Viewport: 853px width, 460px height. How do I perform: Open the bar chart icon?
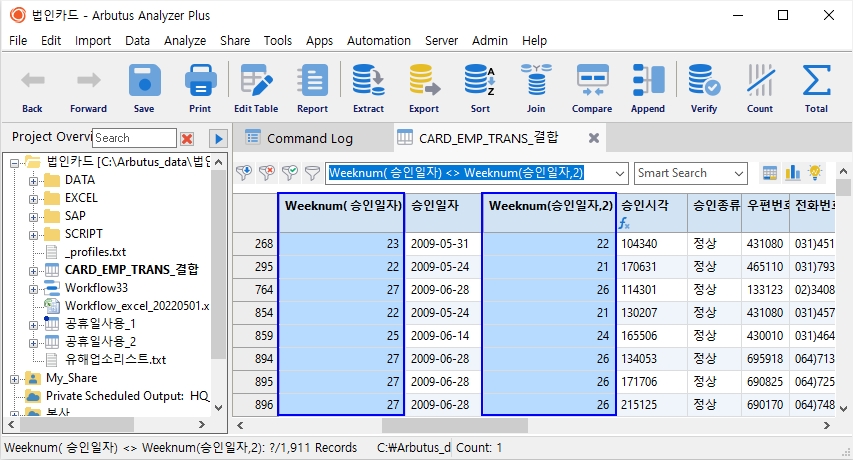point(793,173)
